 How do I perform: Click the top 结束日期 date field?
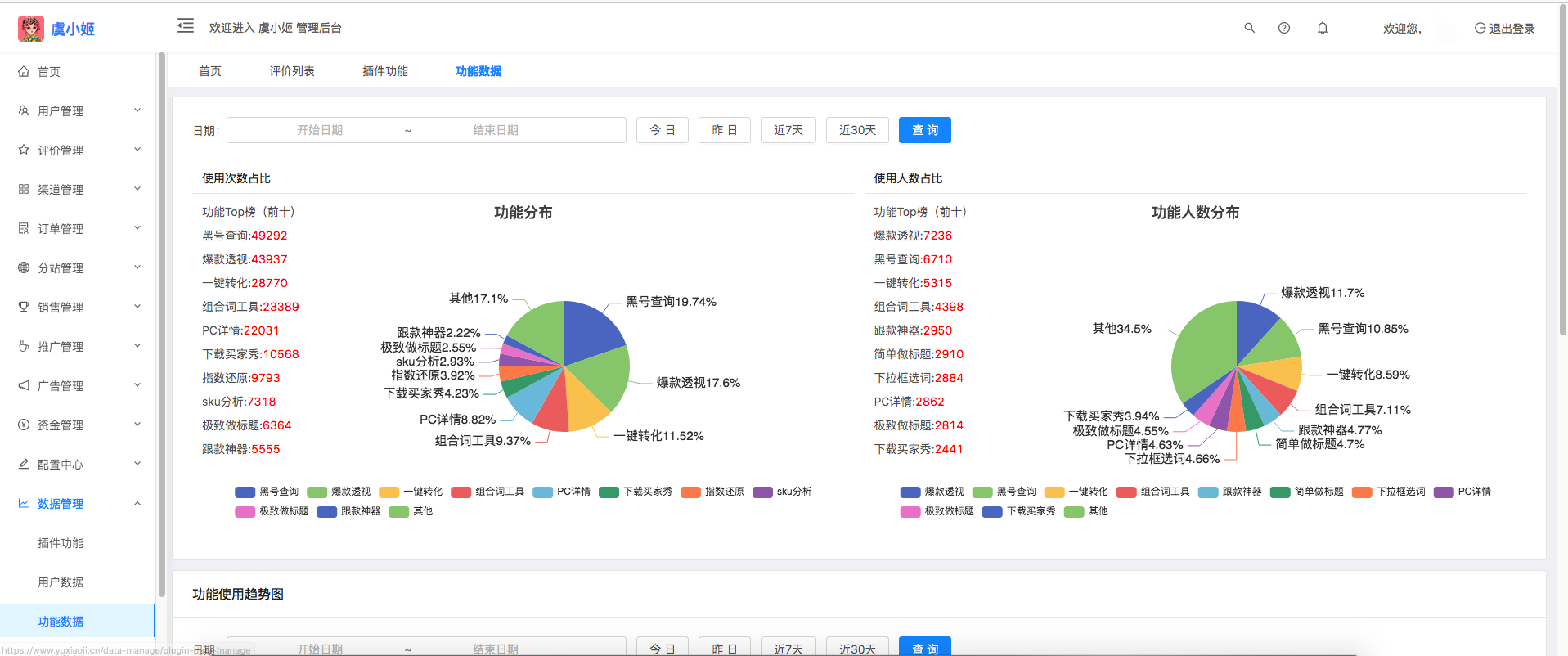(496, 130)
